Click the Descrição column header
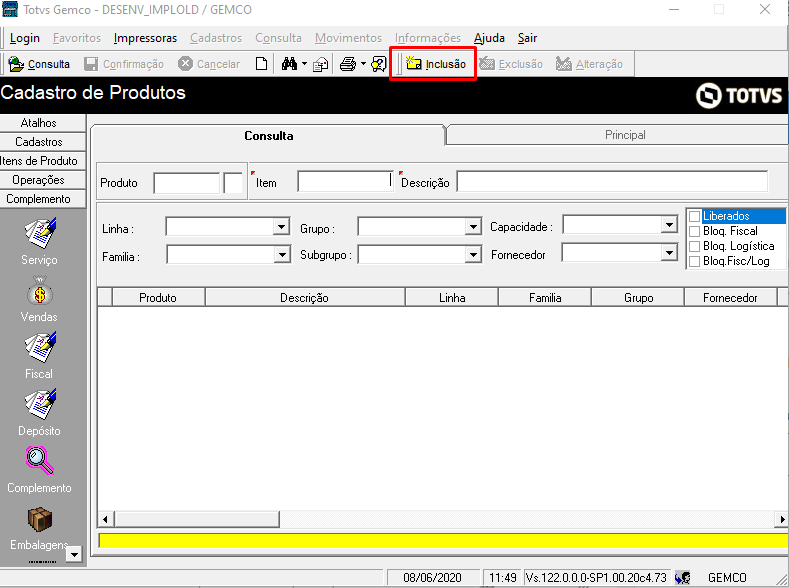Screen dimensions: 789x588 click(304, 298)
